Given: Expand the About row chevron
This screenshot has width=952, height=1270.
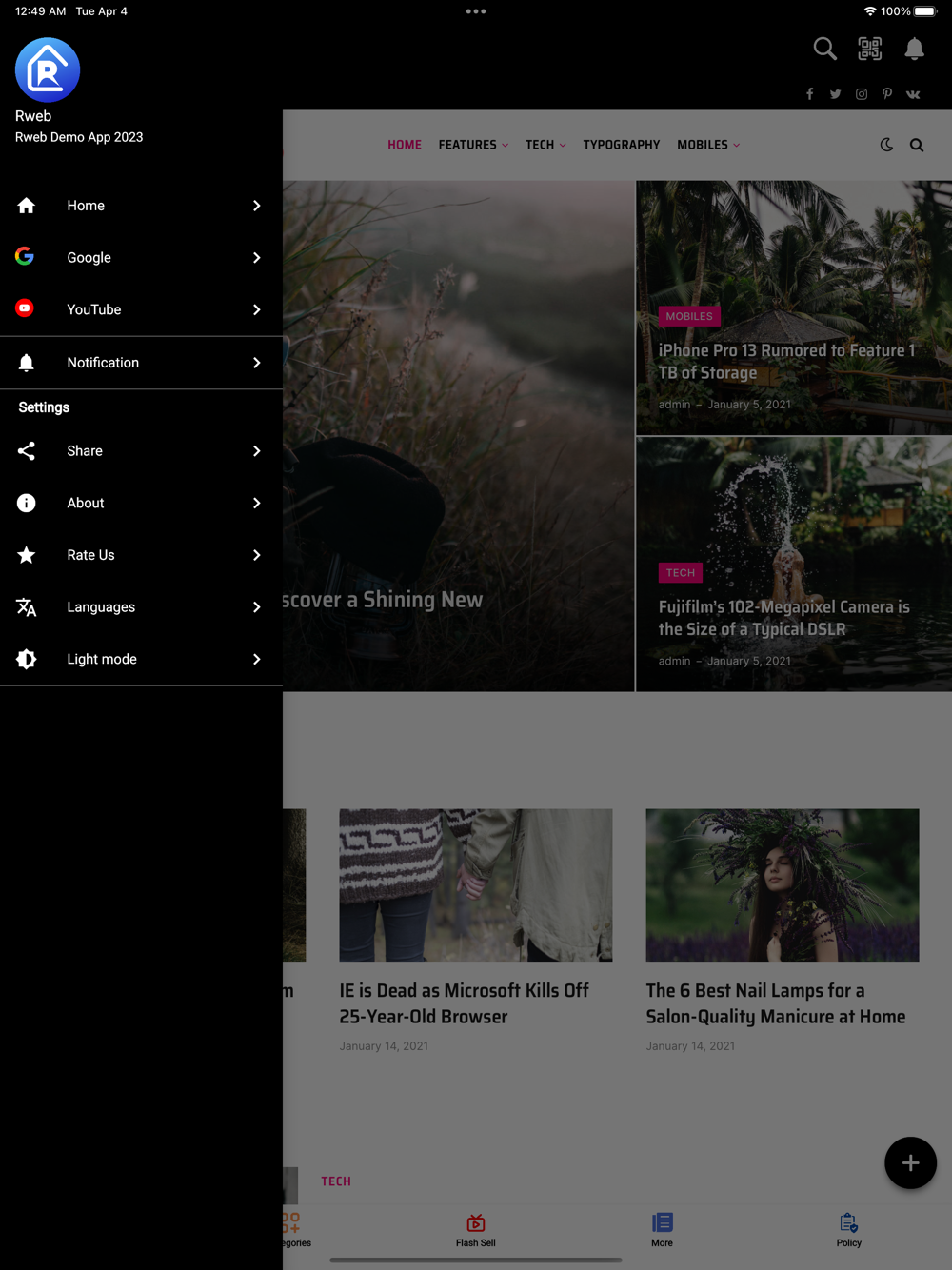Looking at the screenshot, I should click(257, 503).
